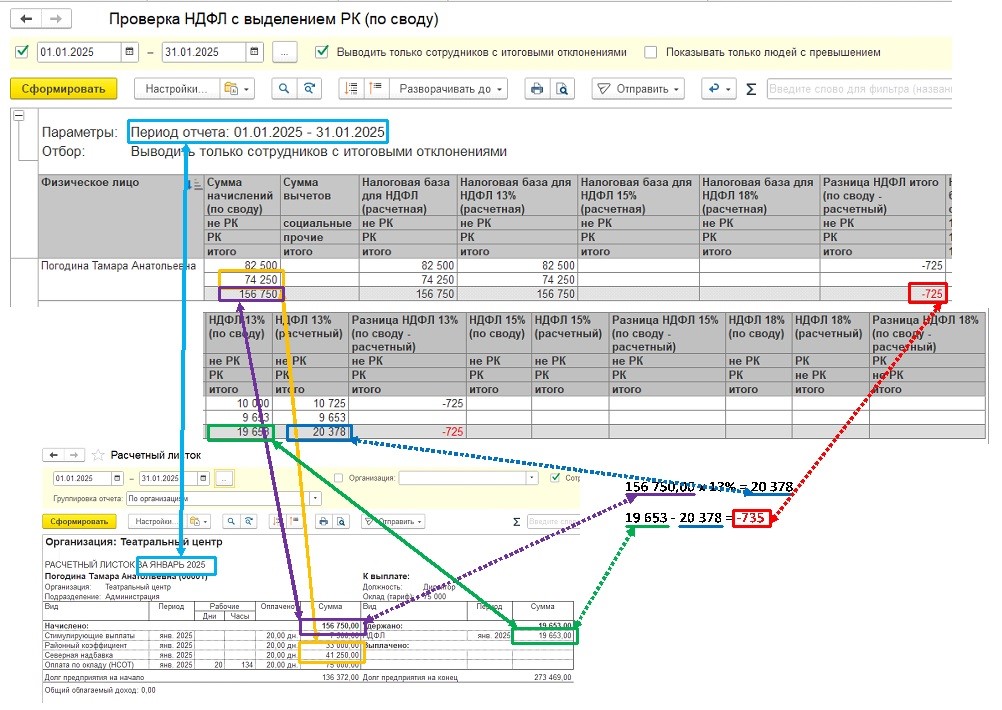Click the print icon in top report toolbar
The height and width of the screenshot is (710, 1002).
pos(537,89)
